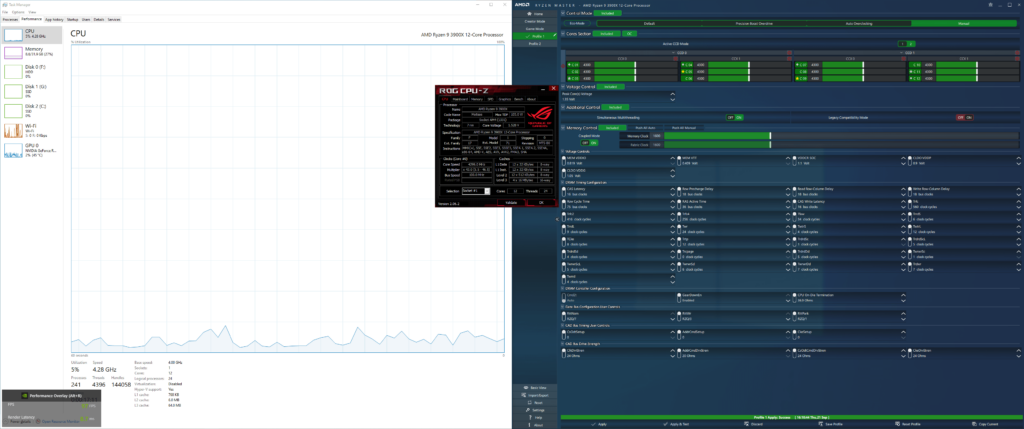1024x429 pixels.
Task: Click the pin icon in Ryzen Master title bar
Action: [x=991, y=3]
